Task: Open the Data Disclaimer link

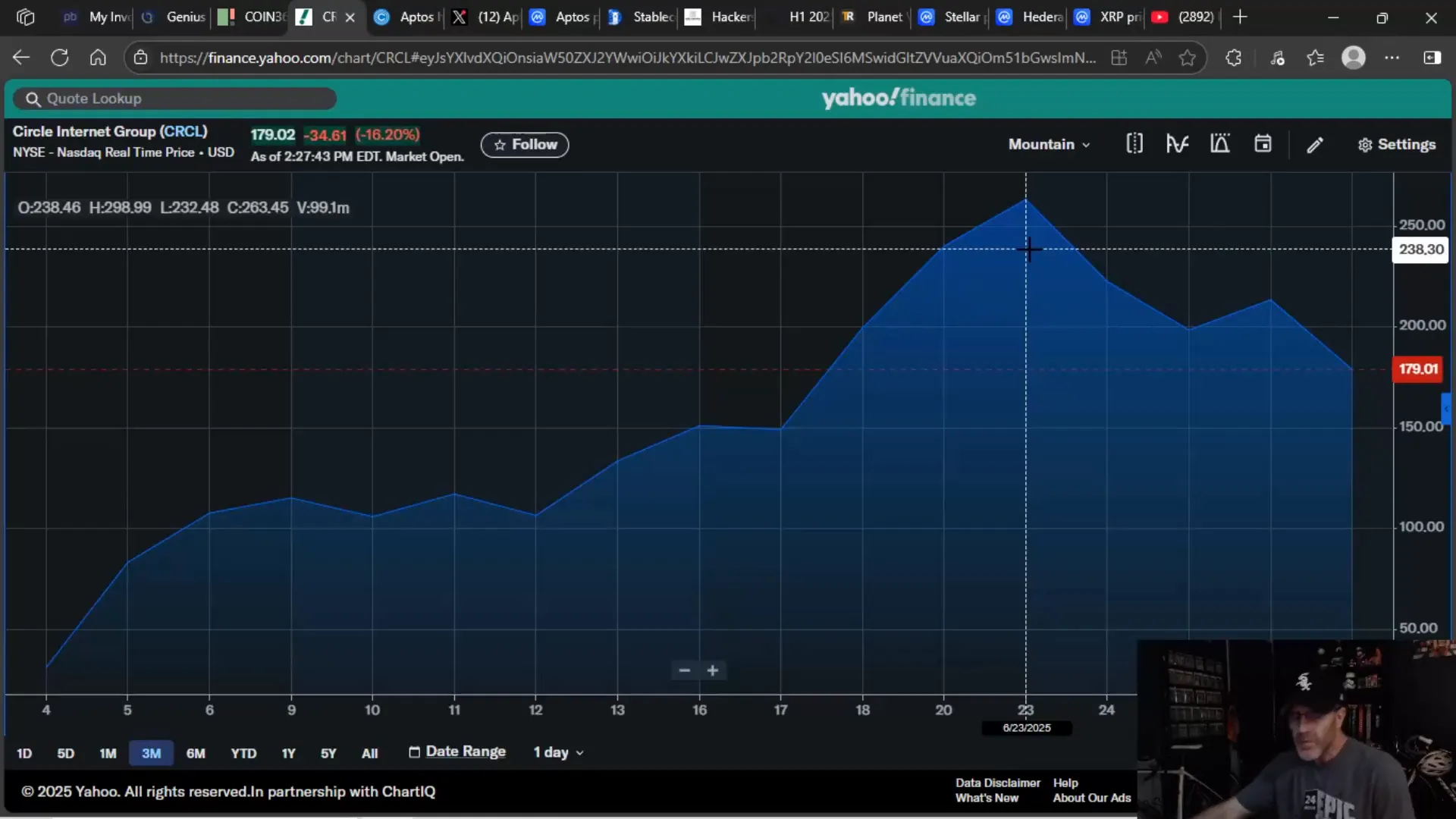Action: pos(997,783)
